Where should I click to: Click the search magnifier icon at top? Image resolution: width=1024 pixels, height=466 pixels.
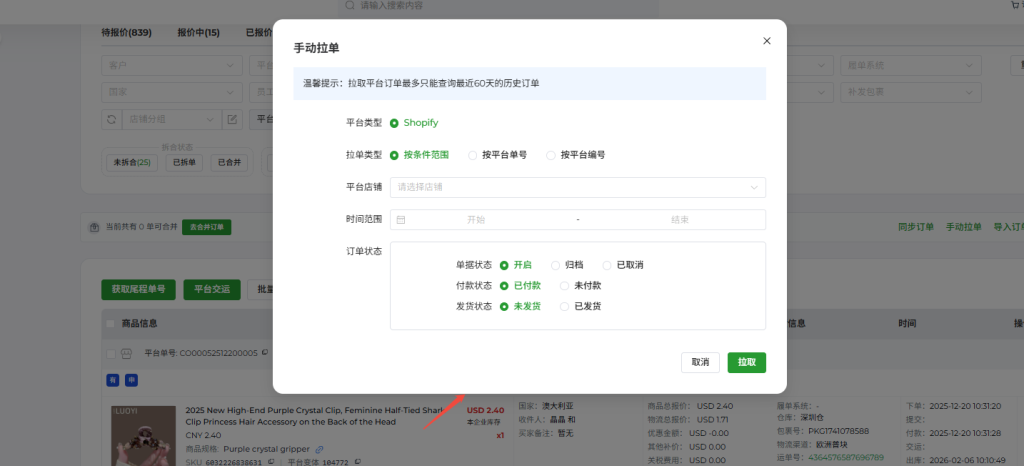point(349,6)
